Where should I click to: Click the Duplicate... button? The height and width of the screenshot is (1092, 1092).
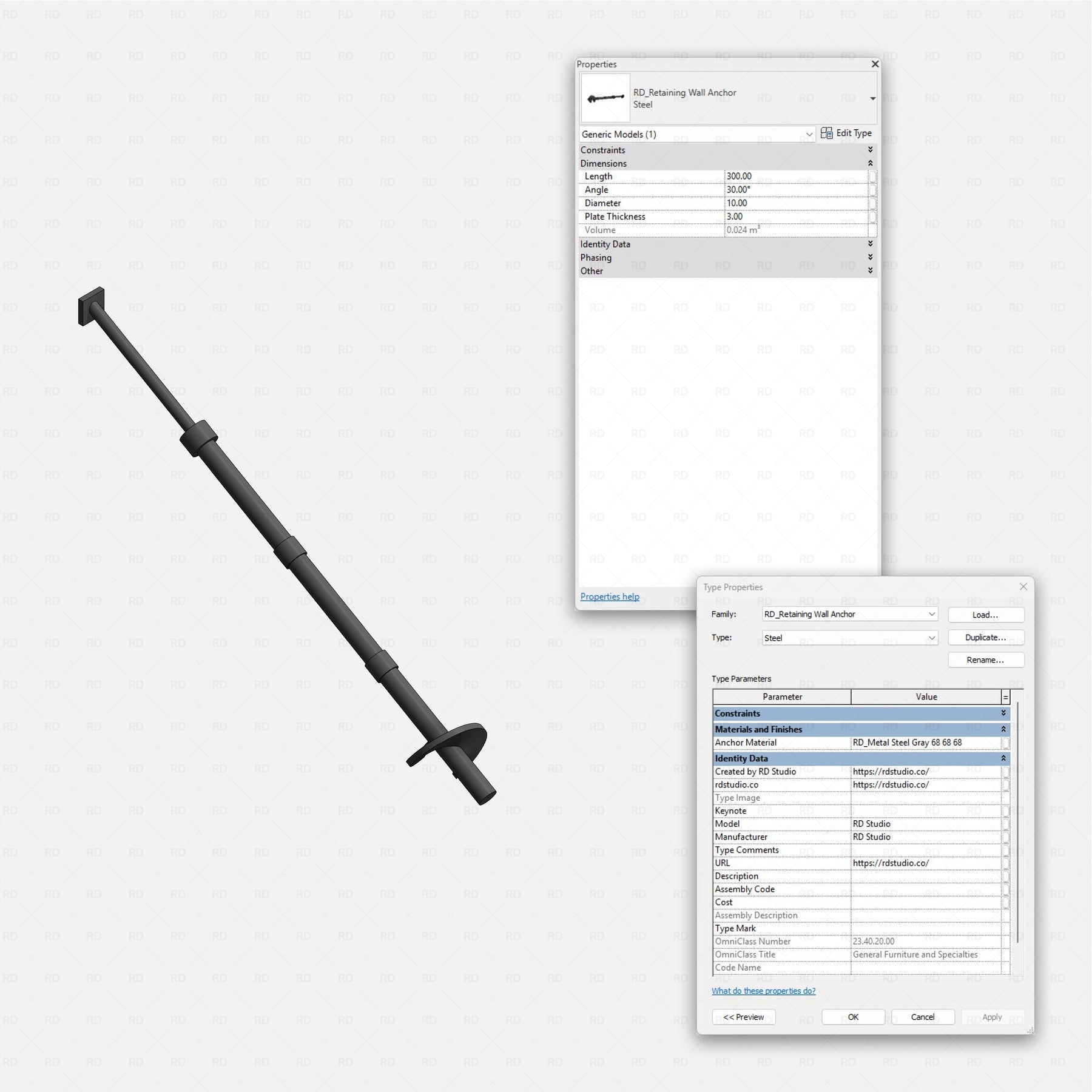(986, 637)
